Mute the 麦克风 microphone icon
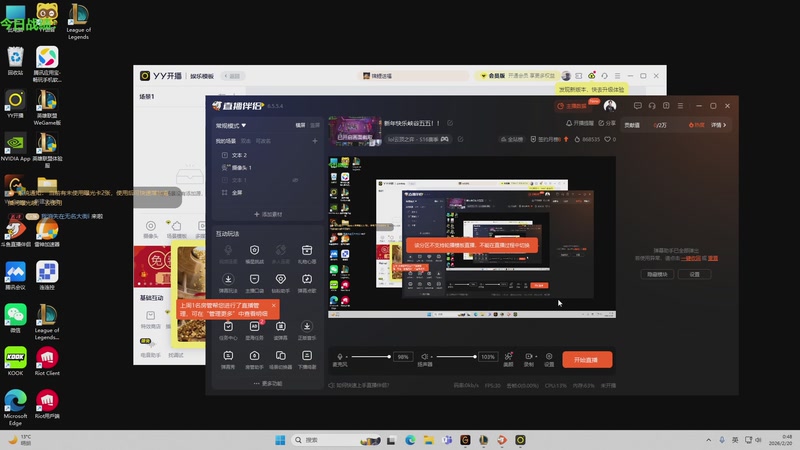Viewport: 800px width, 450px height. tap(340, 357)
